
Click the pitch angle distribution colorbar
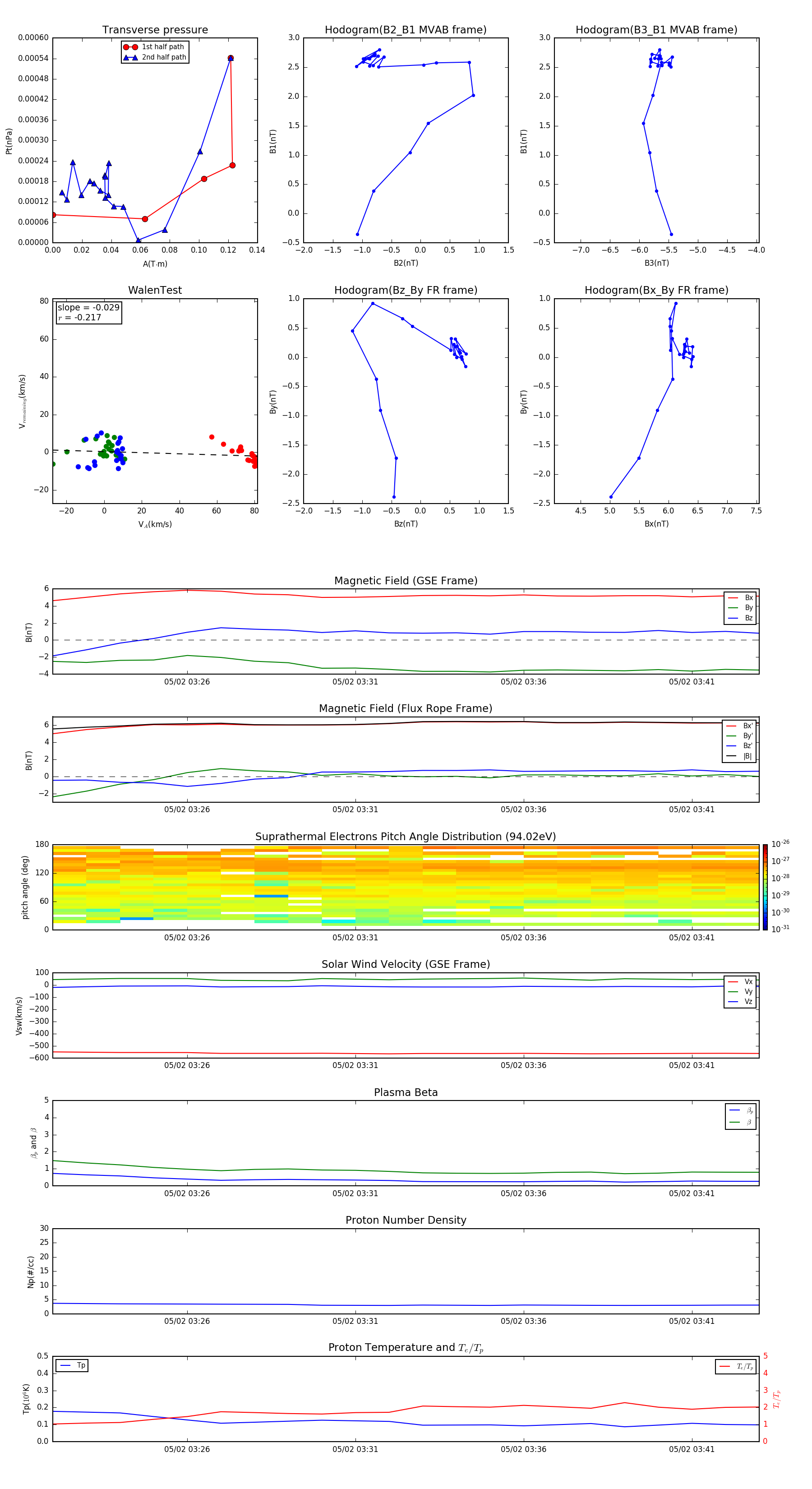[x=765, y=887]
